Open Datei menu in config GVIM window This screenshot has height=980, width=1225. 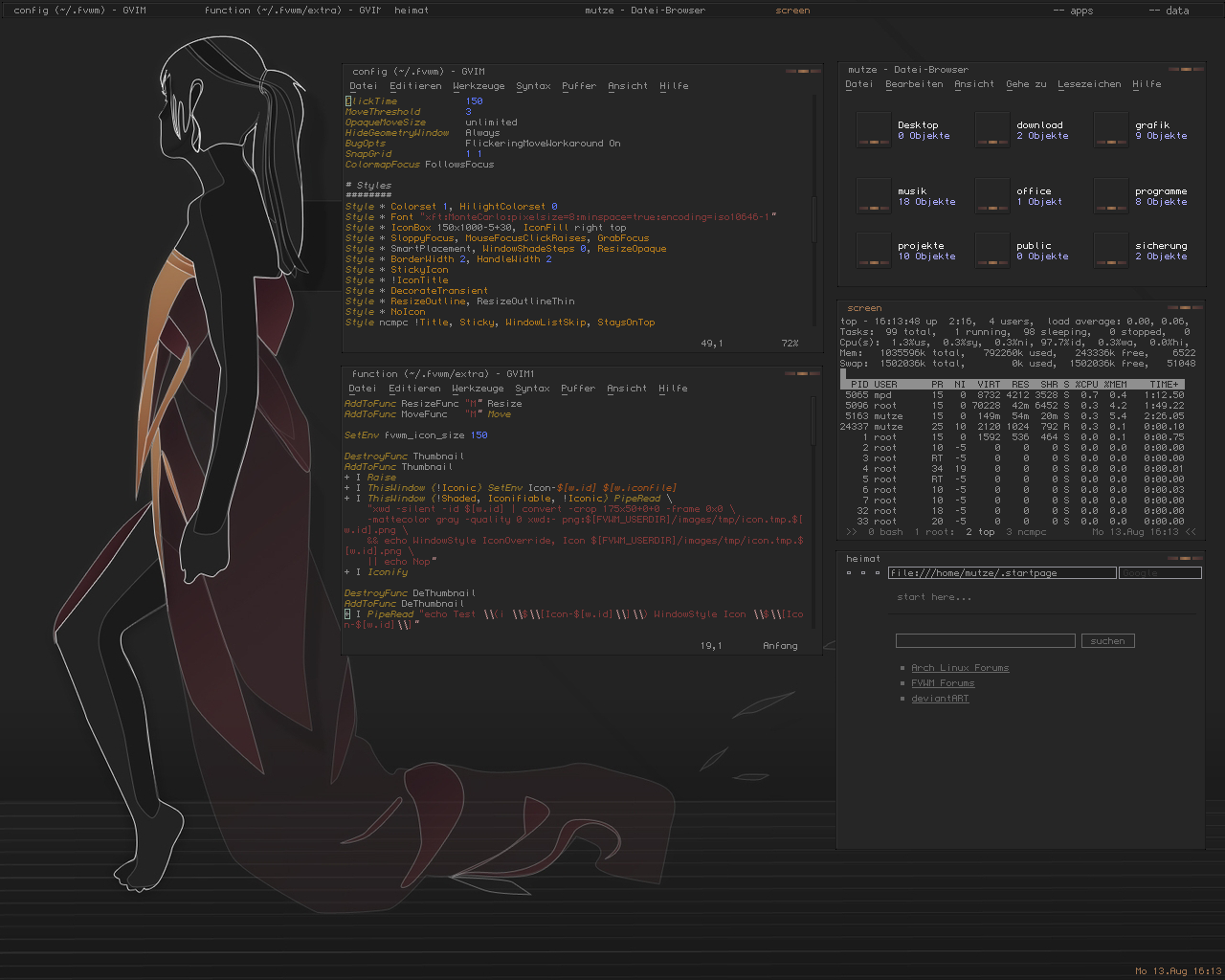[x=363, y=86]
